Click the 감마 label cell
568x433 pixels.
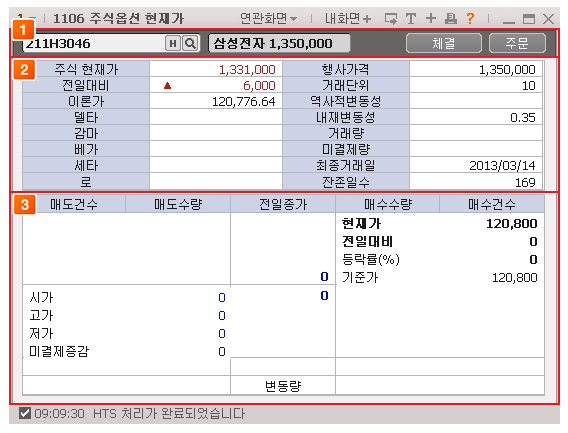point(86,134)
